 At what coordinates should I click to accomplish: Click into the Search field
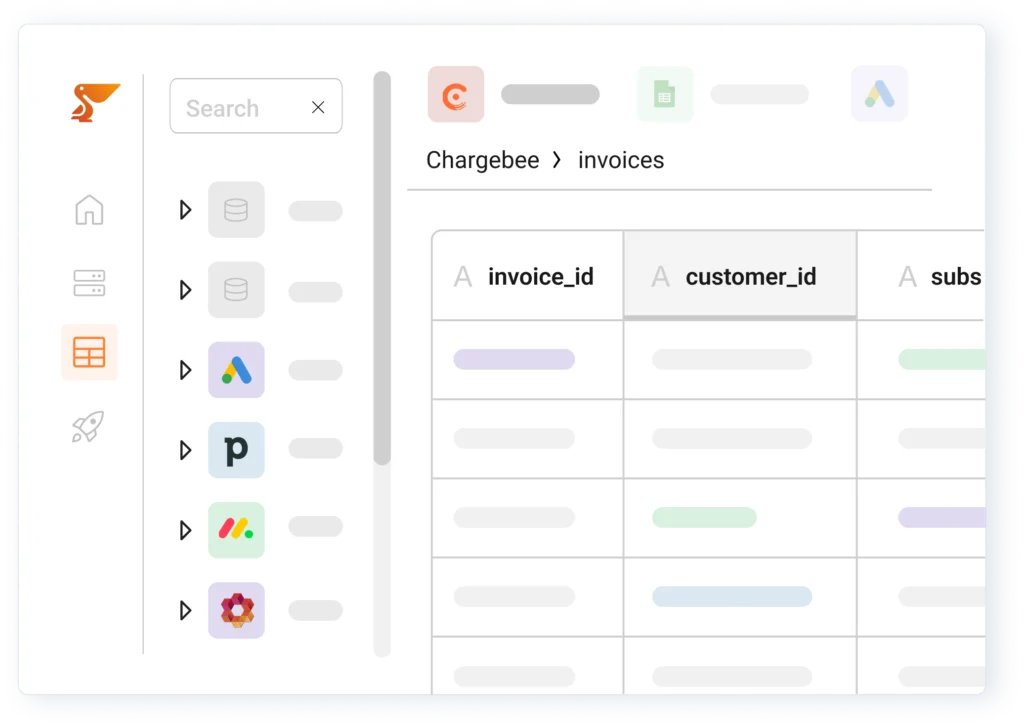coord(256,106)
